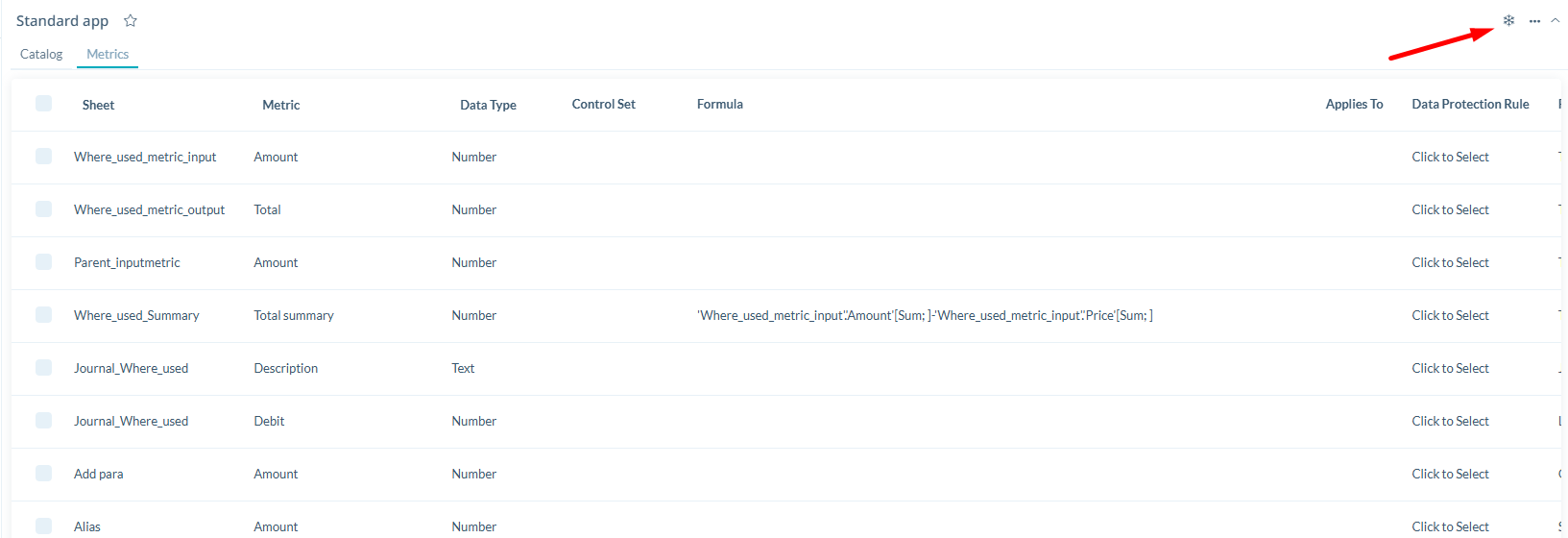Screen dimensions: 1568x538
Task: Open the three-dots more options menu
Action: 1534,21
